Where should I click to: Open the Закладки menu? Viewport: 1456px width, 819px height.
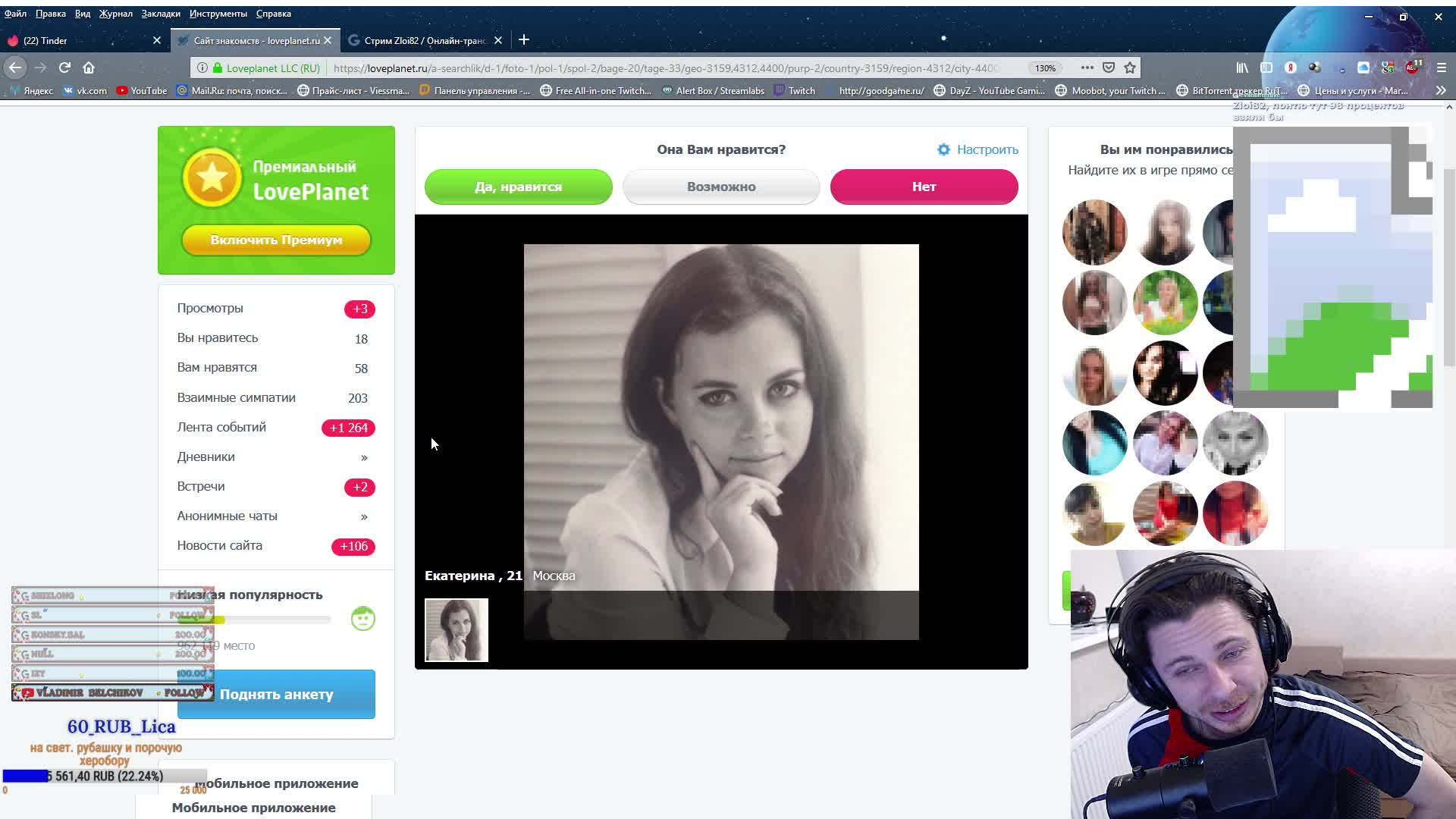click(x=161, y=14)
